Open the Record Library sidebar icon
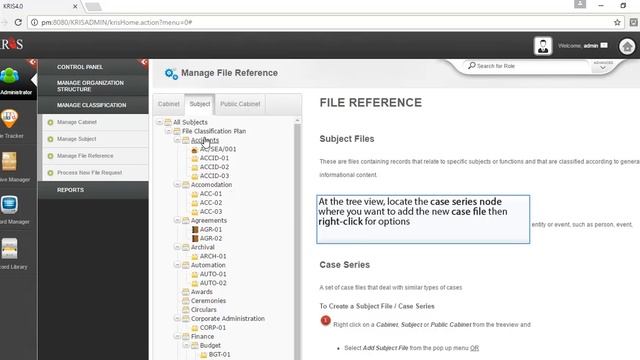Screen dimensions: 640x360 9,248
